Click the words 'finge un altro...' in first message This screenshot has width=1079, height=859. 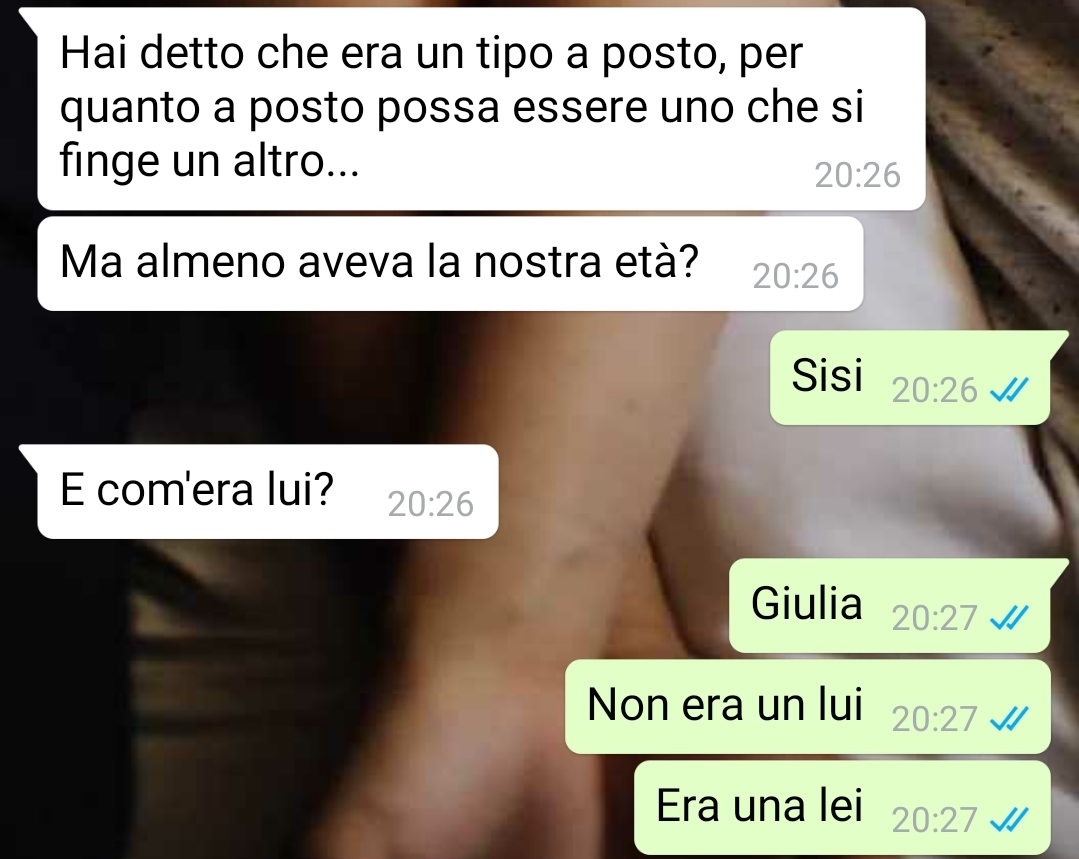tap(209, 162)
